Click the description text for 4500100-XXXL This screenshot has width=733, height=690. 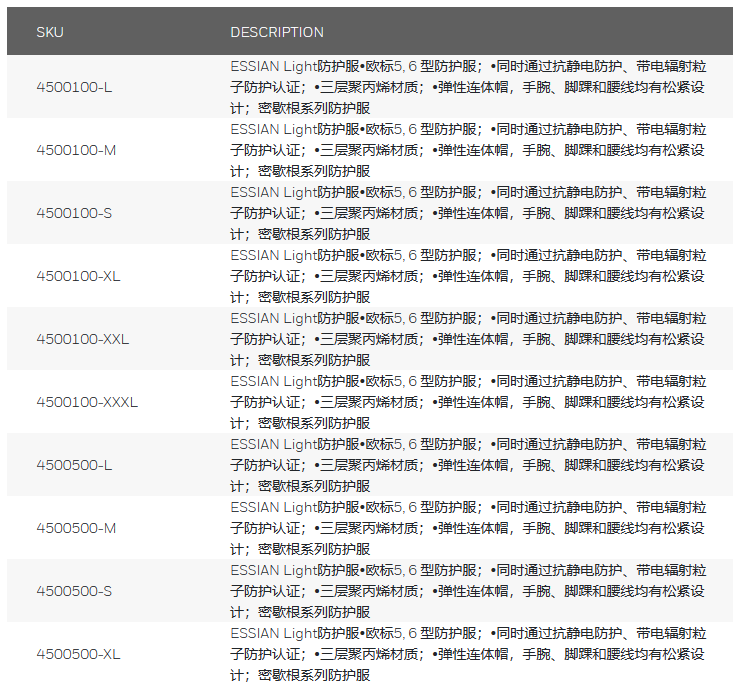click(468, 402)
